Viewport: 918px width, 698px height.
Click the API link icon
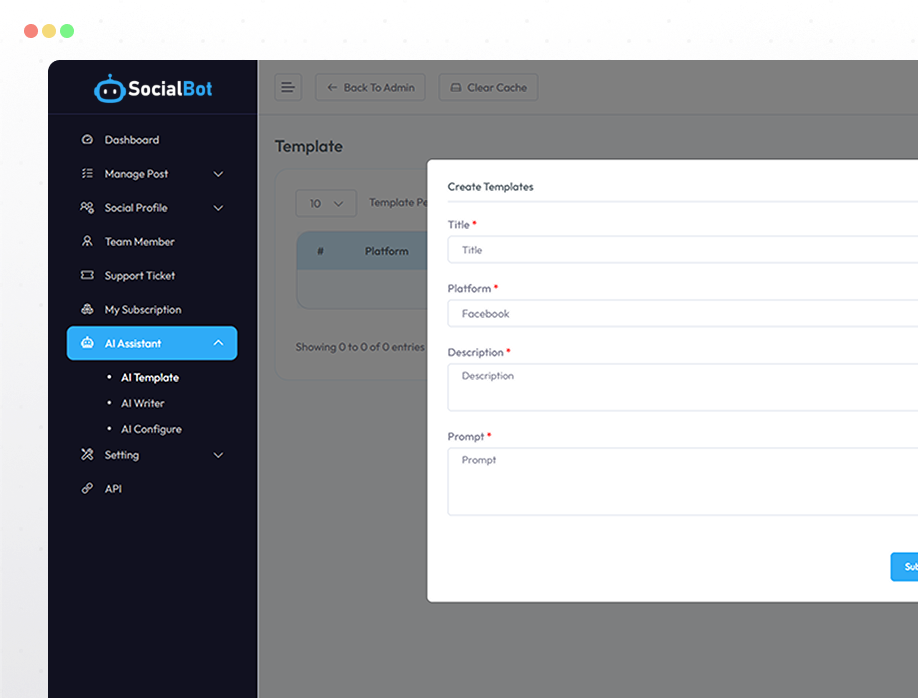(x=87, y=489)
